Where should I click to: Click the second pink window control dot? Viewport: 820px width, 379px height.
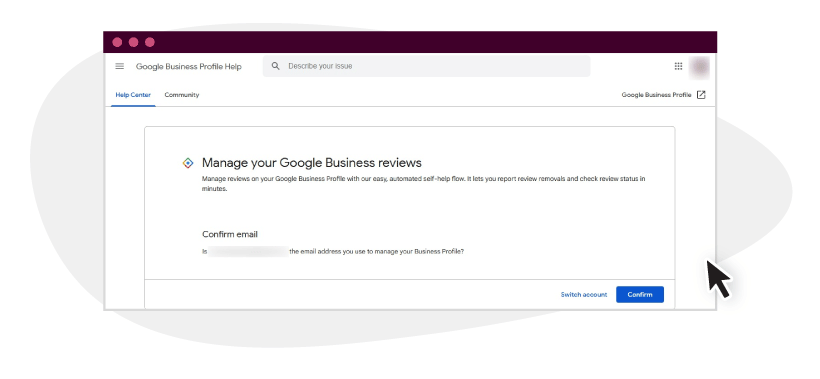click(x=133, y=42)
